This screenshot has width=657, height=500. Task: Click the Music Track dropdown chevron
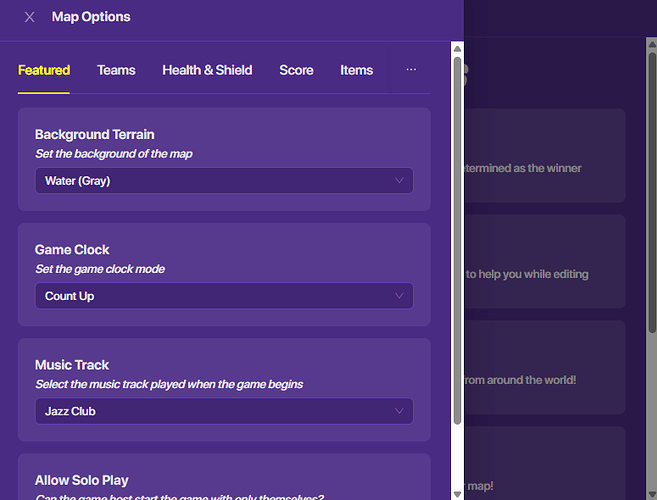click(x=399, y=411)
